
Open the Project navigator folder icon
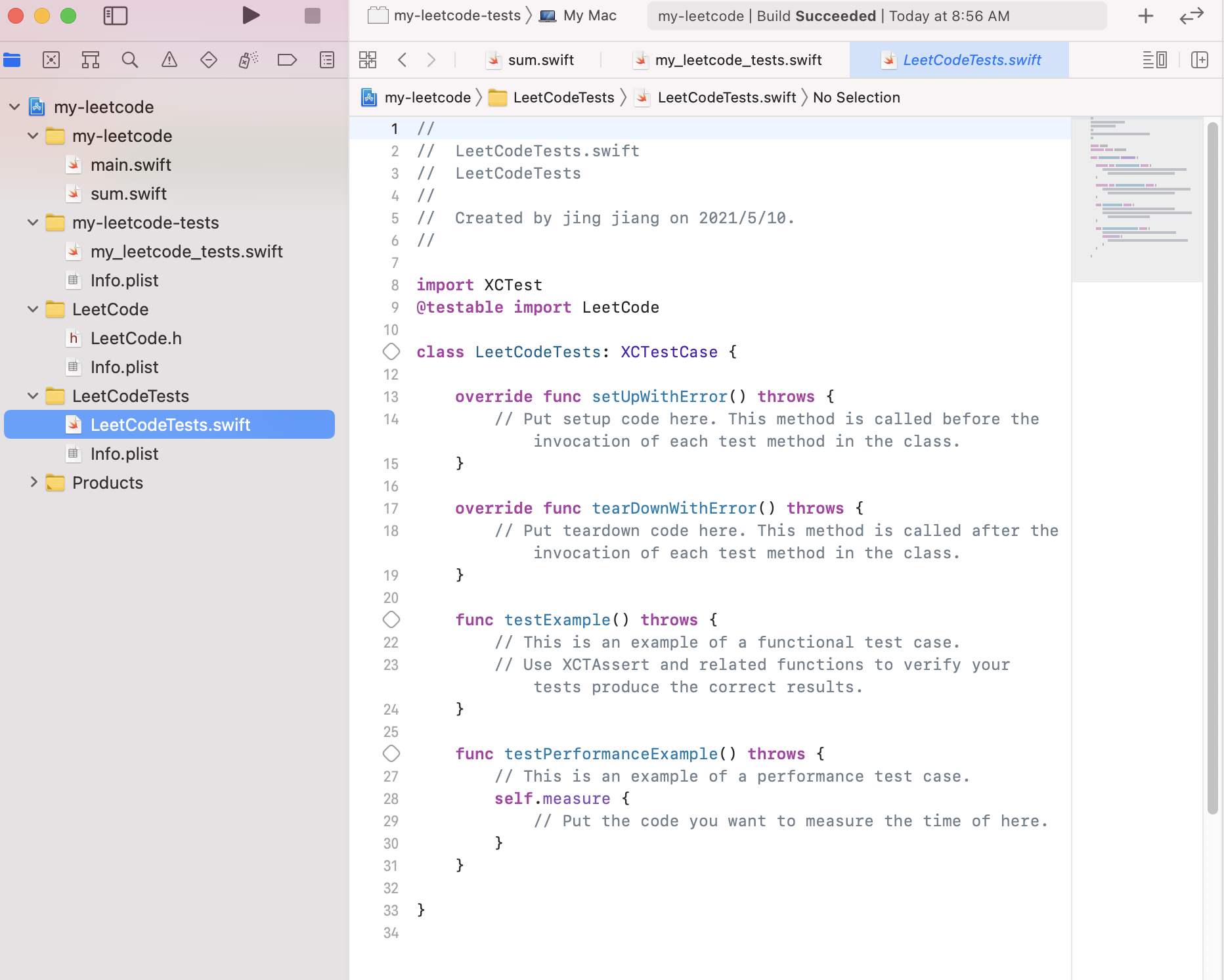click(x=12, y=60)
